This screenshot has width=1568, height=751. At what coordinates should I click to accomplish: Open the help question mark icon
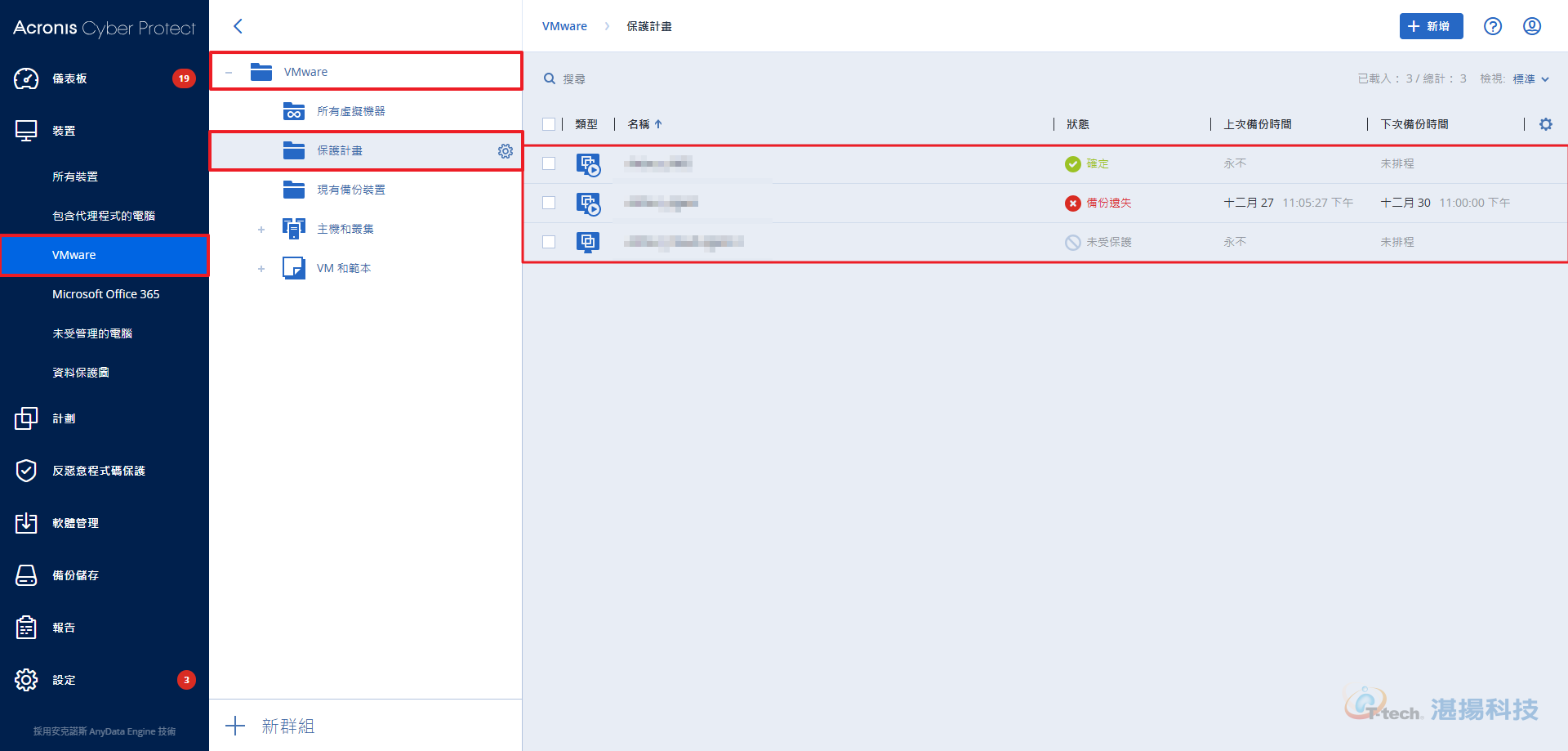(x=1493, y=26)
